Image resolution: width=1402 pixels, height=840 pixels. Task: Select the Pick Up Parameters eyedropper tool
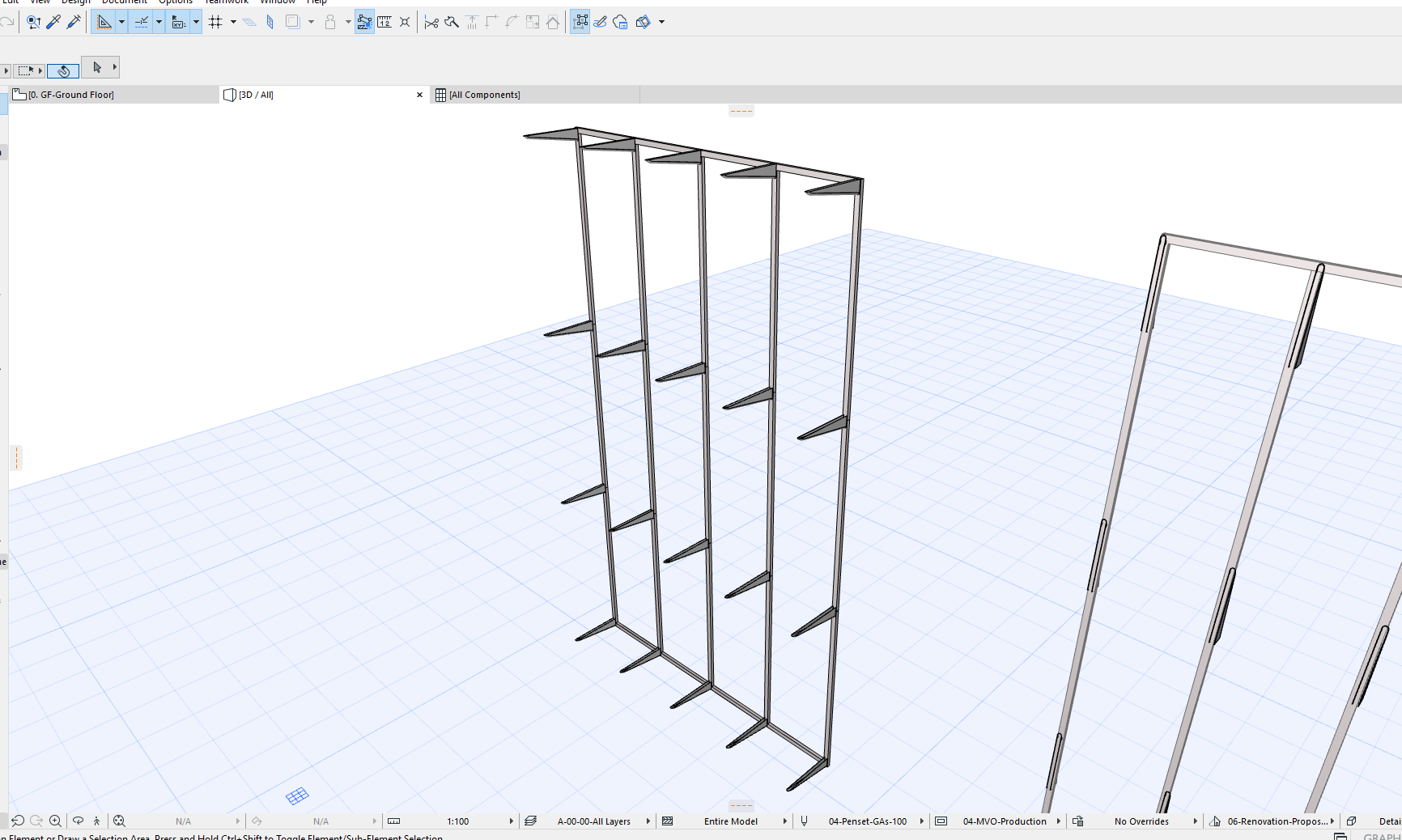pyautogui.click(x=53, y=22)
